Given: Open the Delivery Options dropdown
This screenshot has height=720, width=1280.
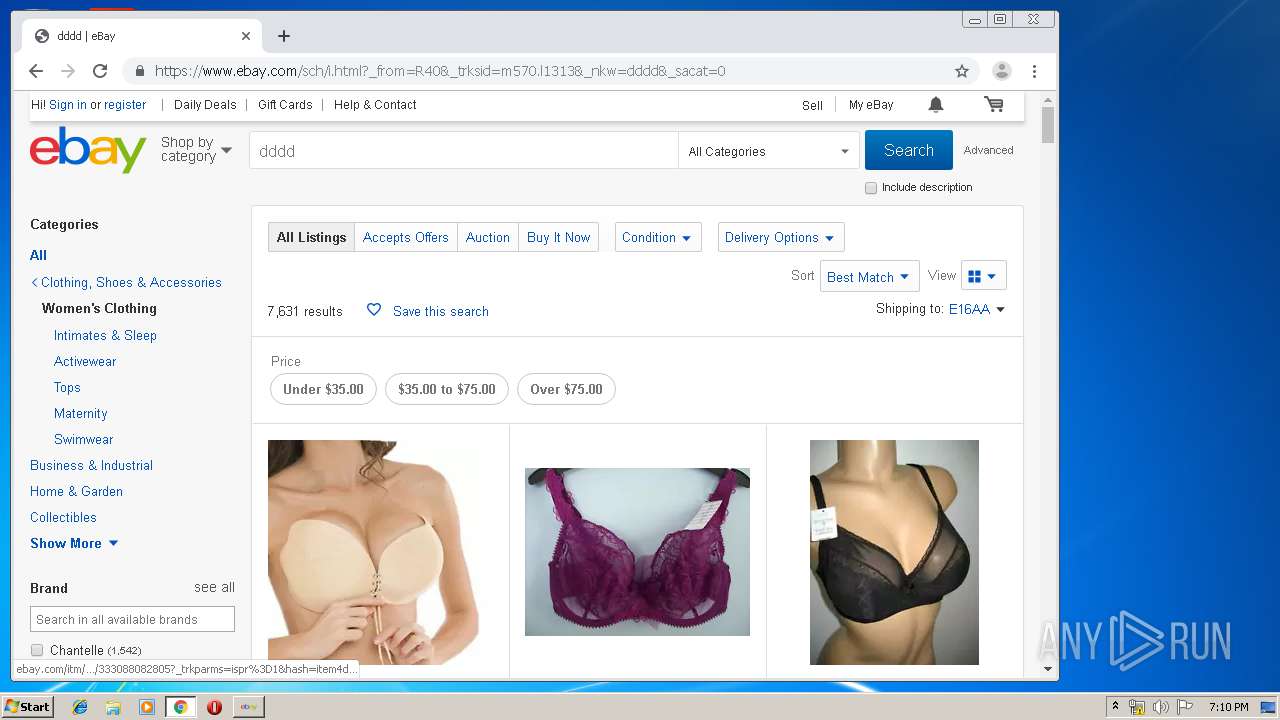Looking at the screenshot, I should click(x=781, y=237).
